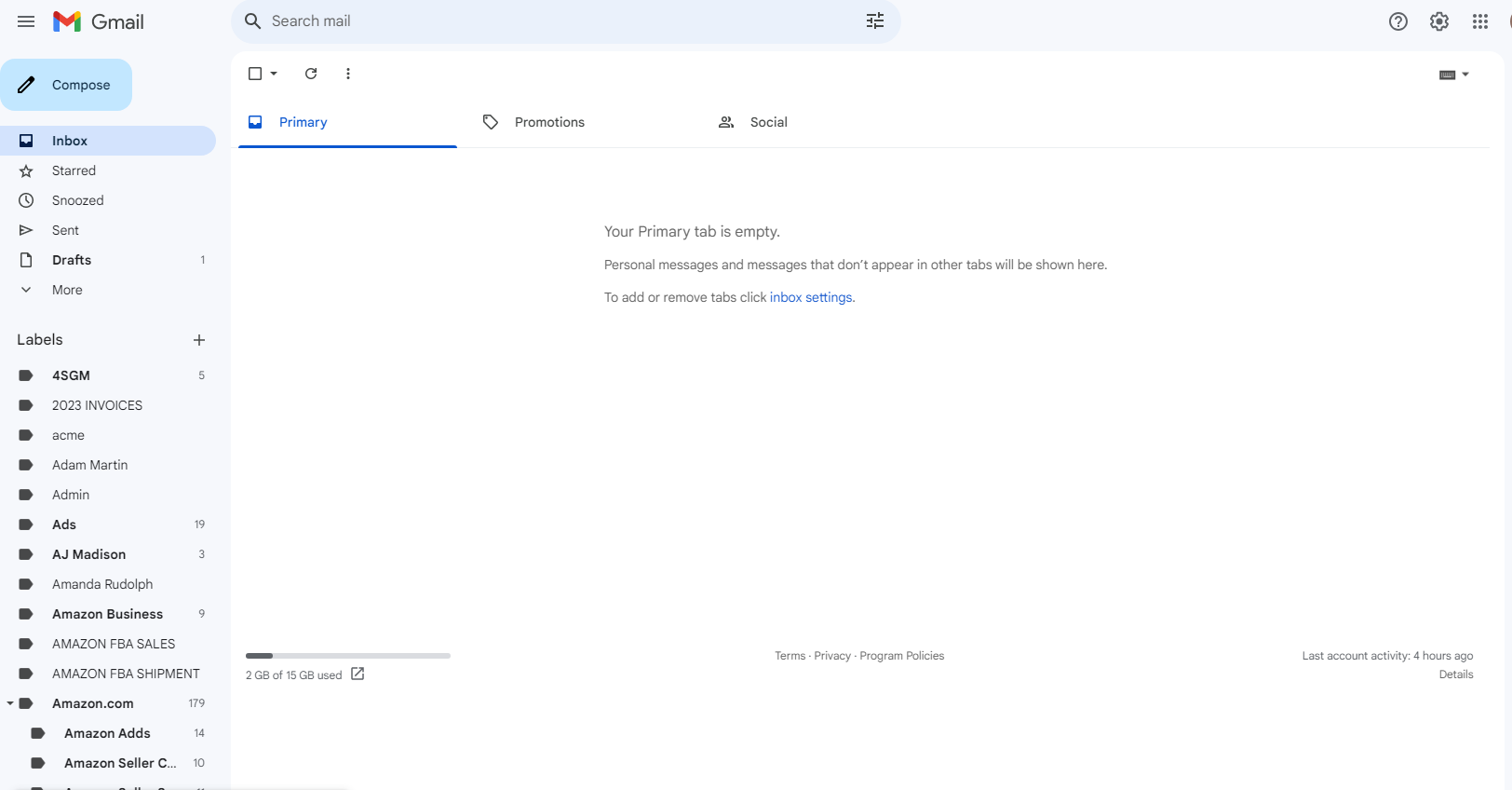
Task: Open the AJ Madison label
Action: tap(108, 554)
